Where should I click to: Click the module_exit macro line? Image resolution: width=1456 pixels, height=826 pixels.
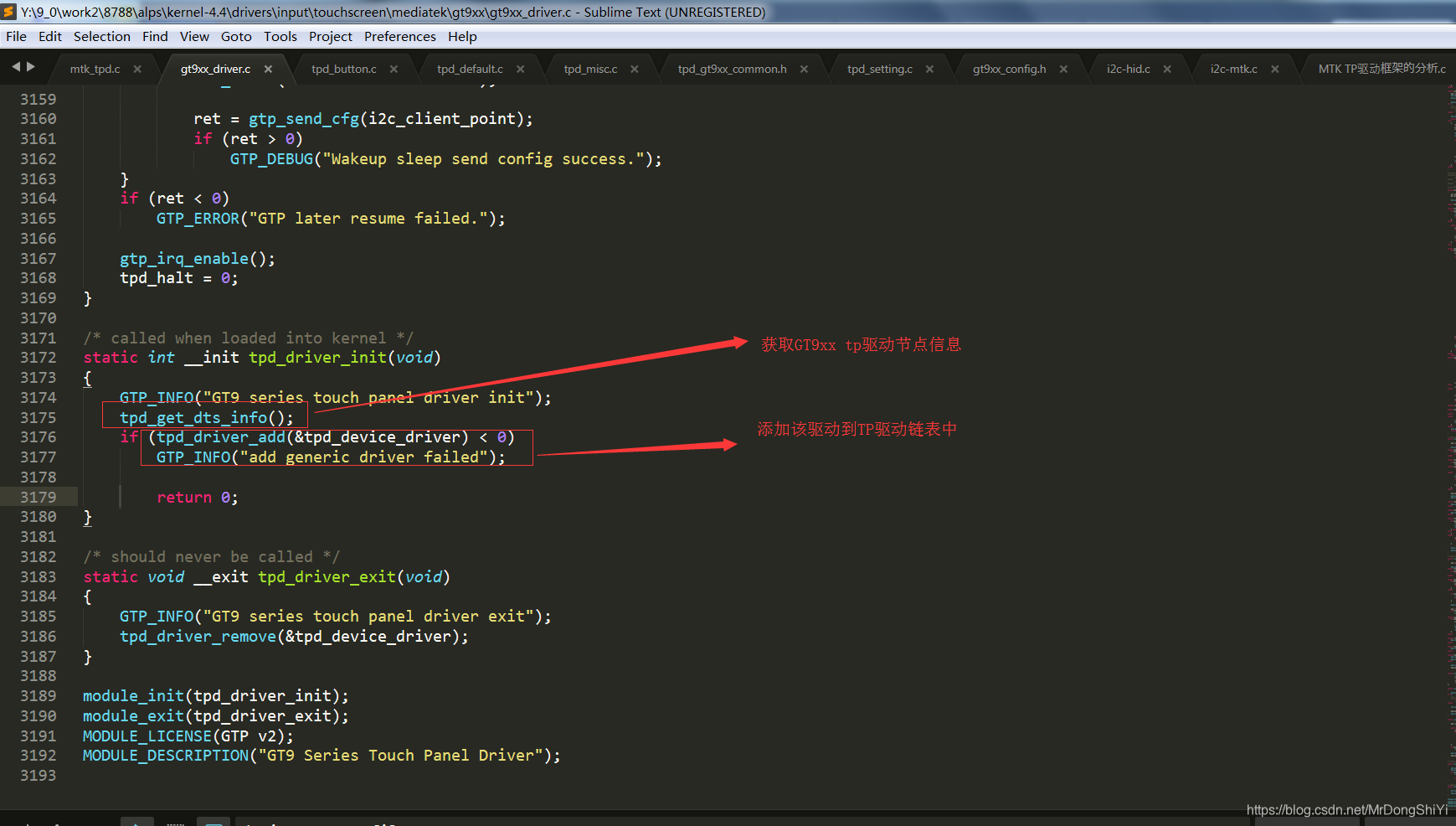click(x=216, y=715)
